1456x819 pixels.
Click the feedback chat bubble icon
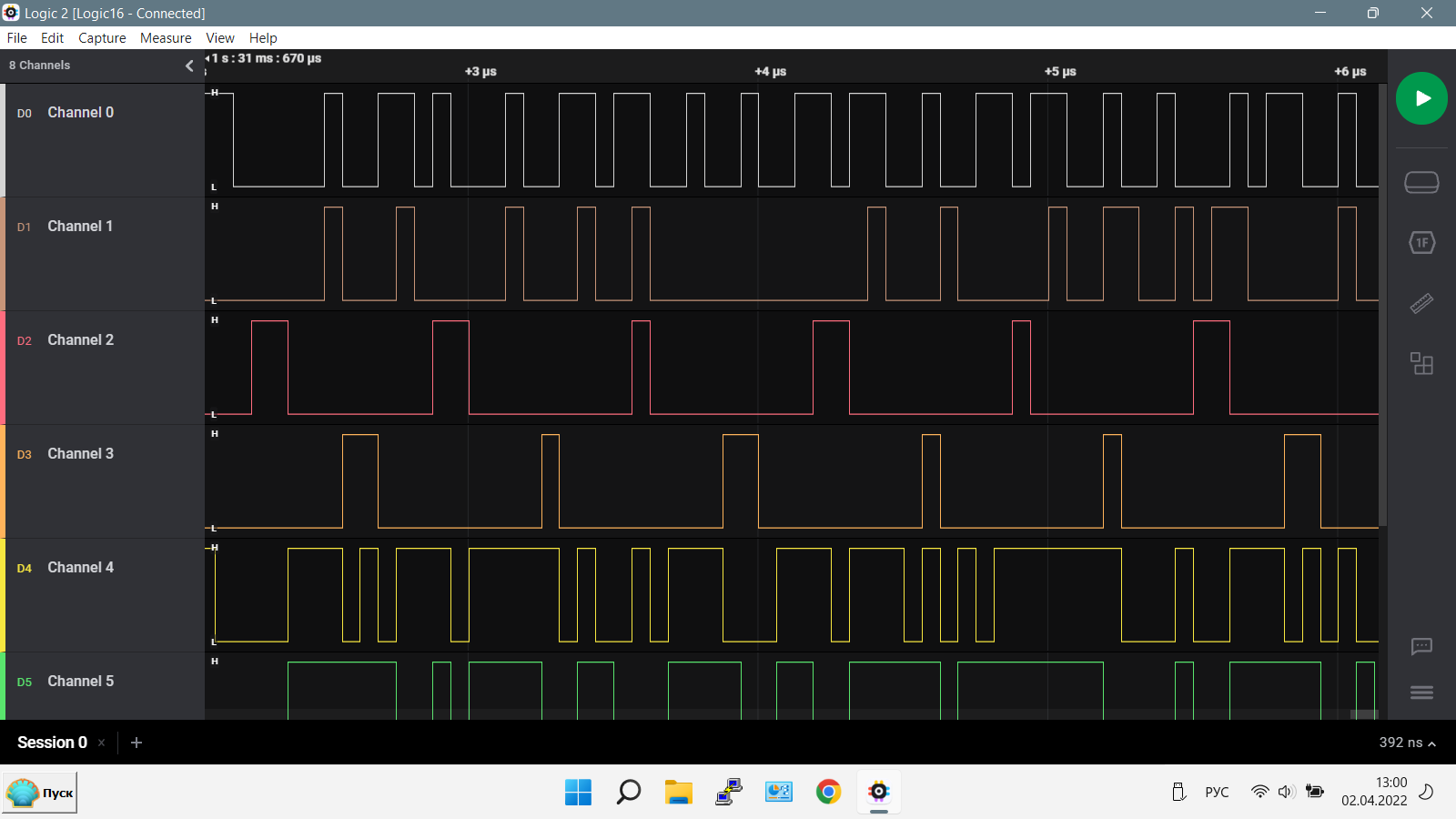[1421, 646]
